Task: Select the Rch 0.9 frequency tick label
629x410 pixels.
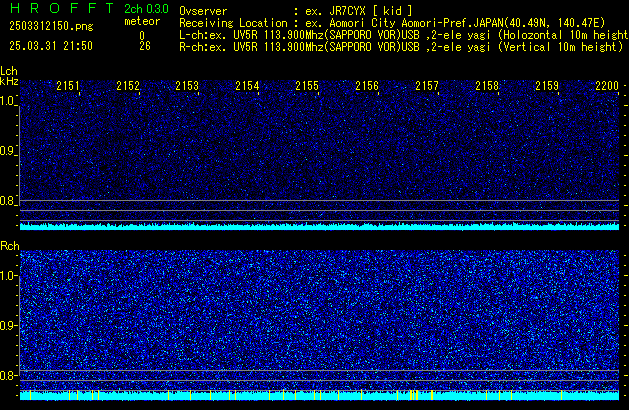Action: [x=8, y=325]
